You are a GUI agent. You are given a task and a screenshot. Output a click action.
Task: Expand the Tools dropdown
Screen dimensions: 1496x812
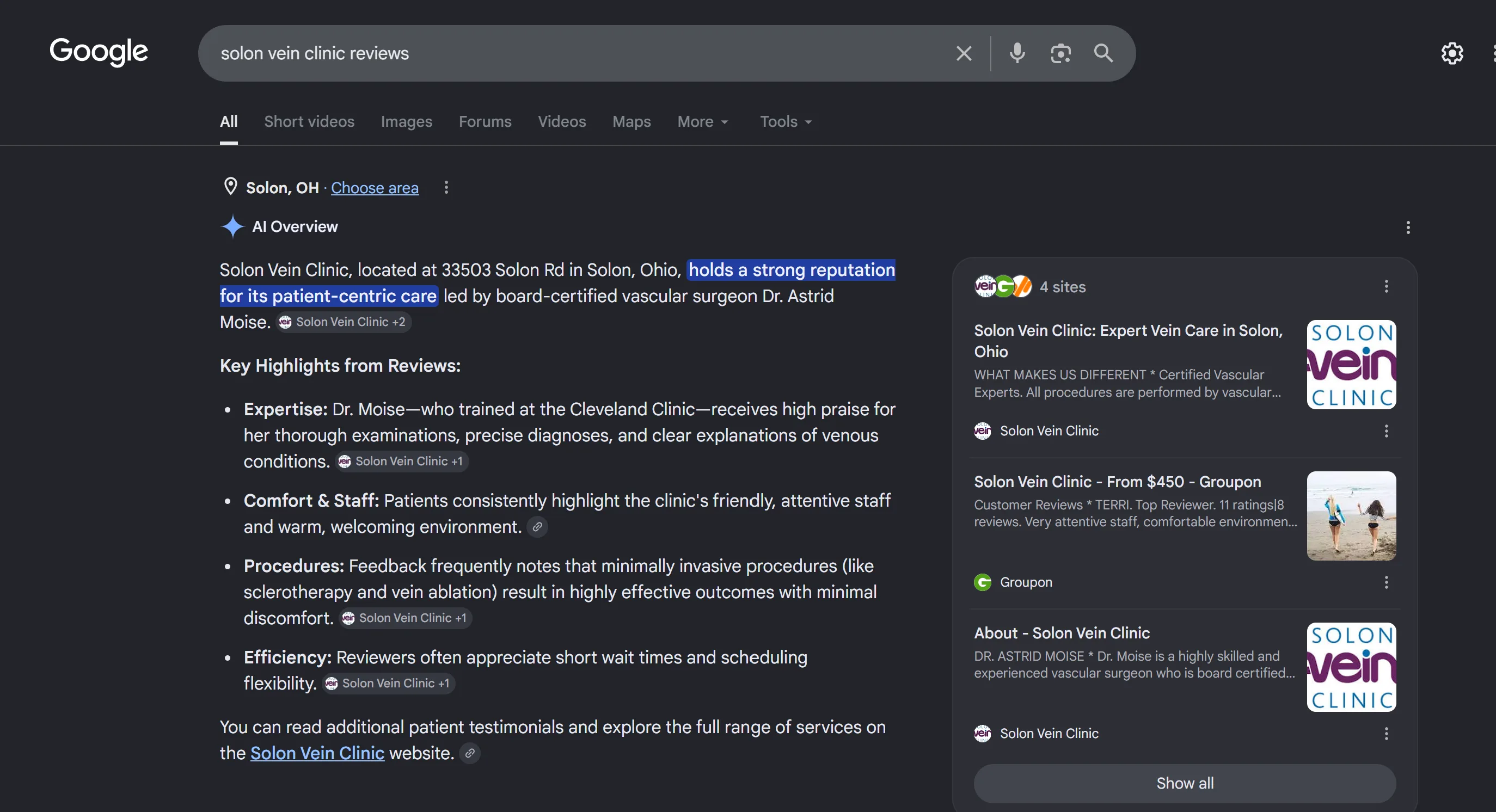click(x=786, y=121)
